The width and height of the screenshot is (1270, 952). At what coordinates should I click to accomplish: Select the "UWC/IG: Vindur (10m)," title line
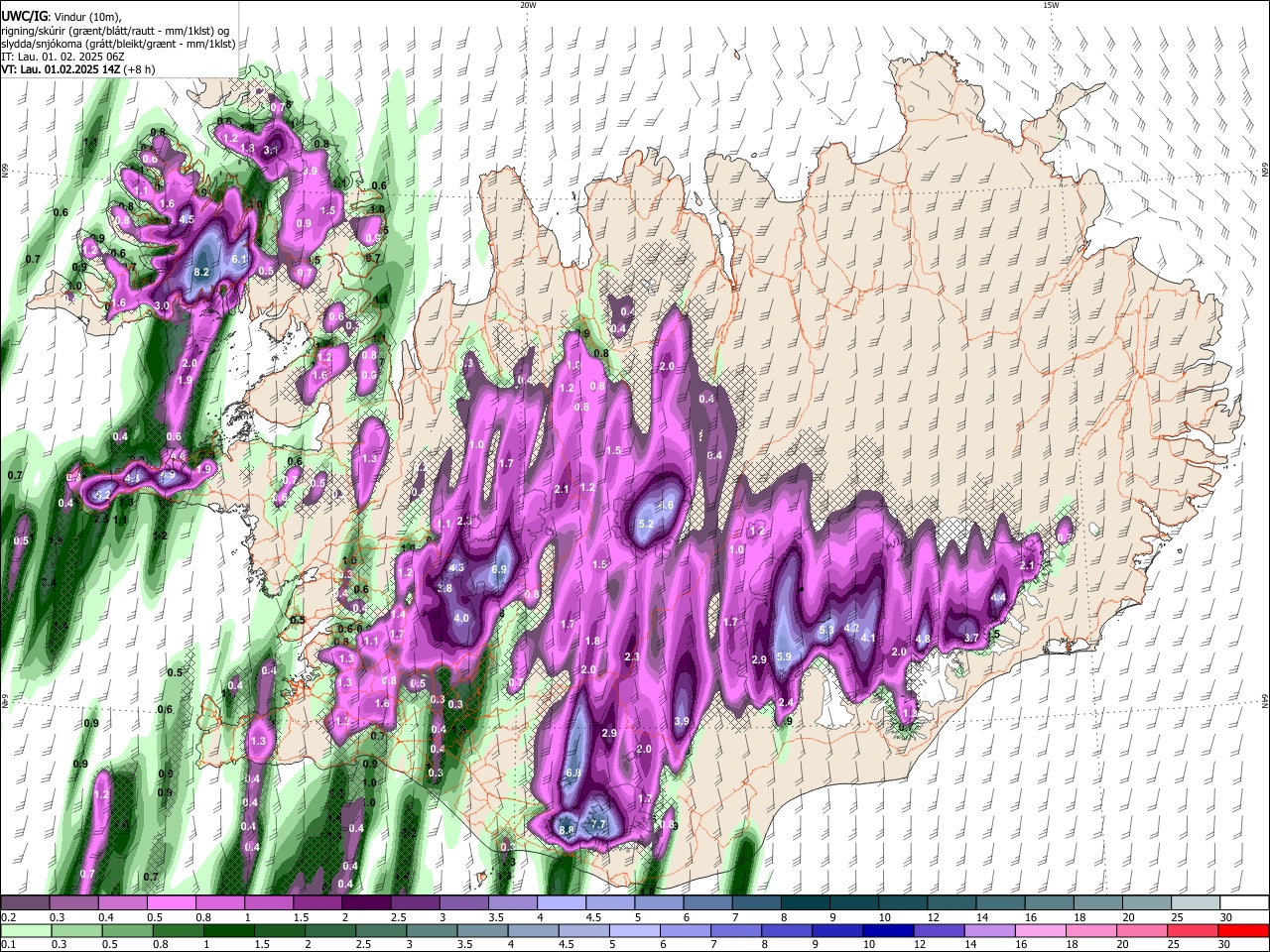tap(61, 16)
